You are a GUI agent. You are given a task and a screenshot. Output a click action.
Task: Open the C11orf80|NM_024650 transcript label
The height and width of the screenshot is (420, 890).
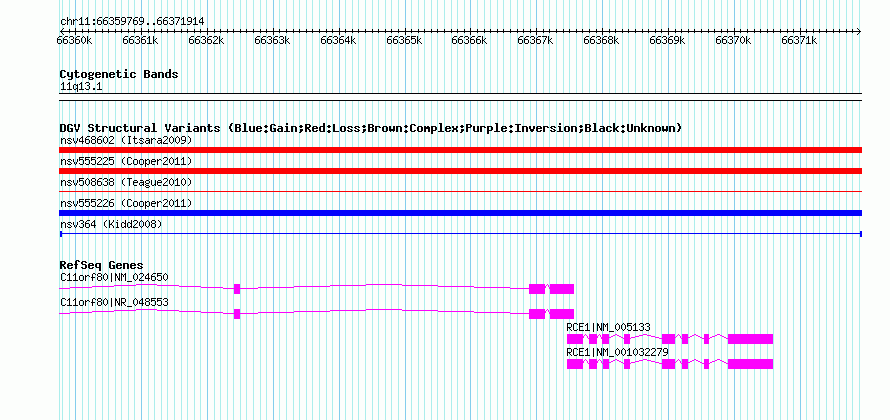point(114,277)
